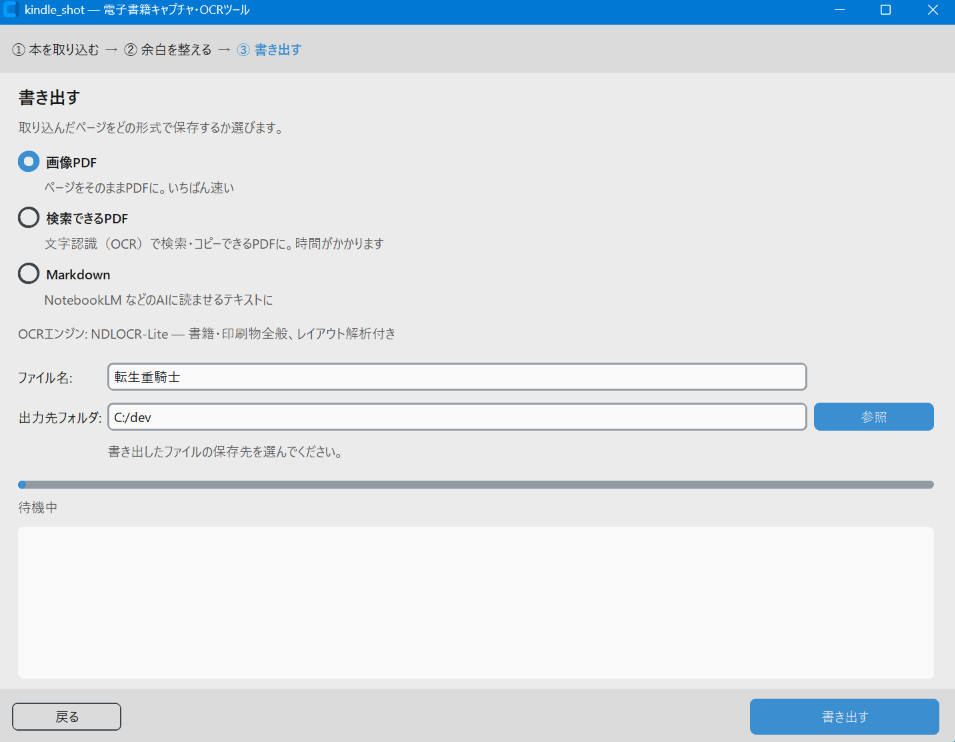955x742 pixels.
Task: Click the 検索できるPDF label text
Action: [87, 219]
